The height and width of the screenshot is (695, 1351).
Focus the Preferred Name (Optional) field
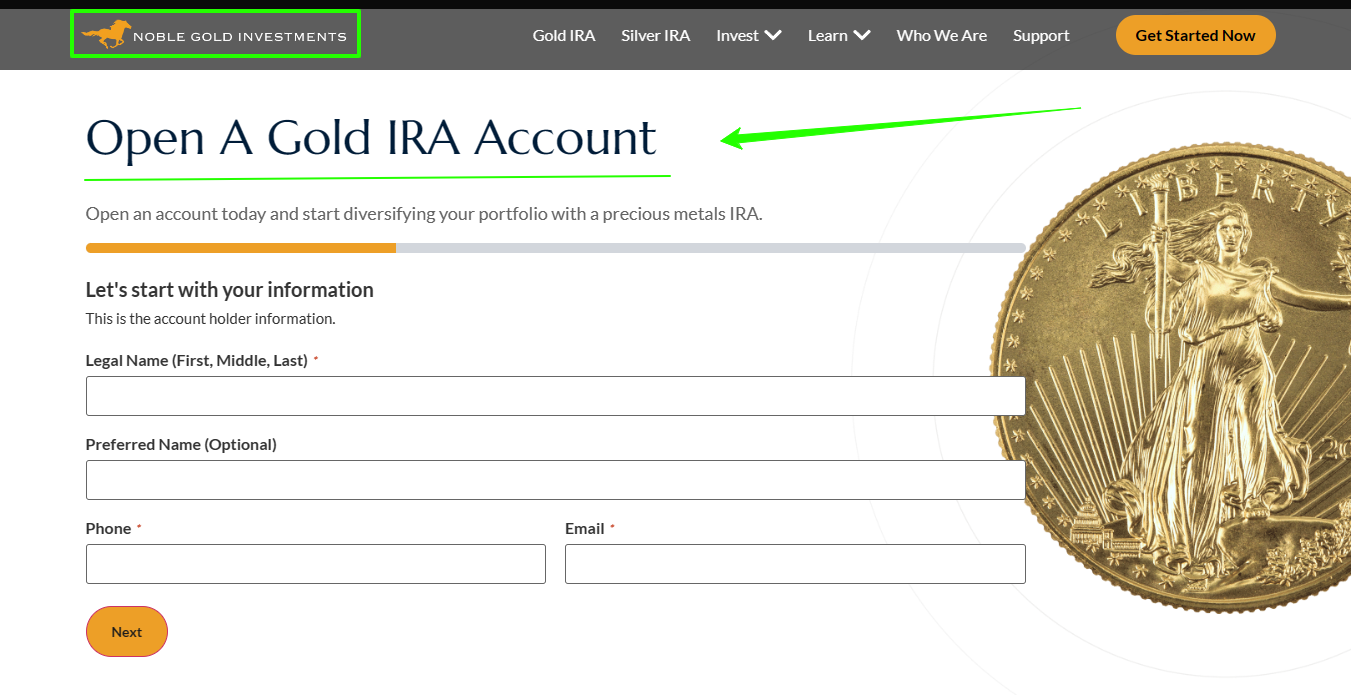(x=556, y=480)
